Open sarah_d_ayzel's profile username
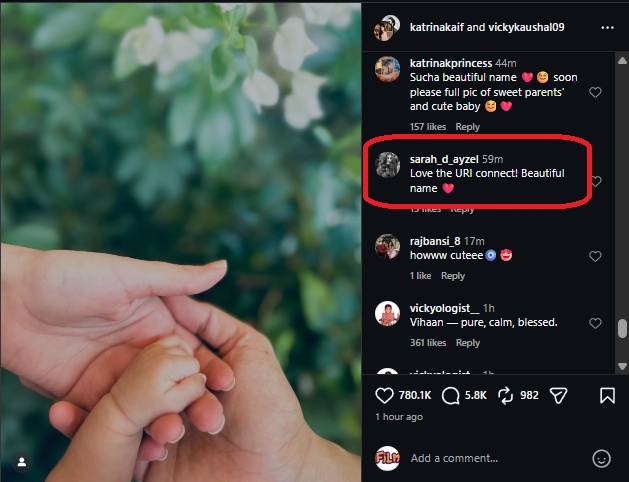Viewport: 629px width, 482px height. coord(444,159)
